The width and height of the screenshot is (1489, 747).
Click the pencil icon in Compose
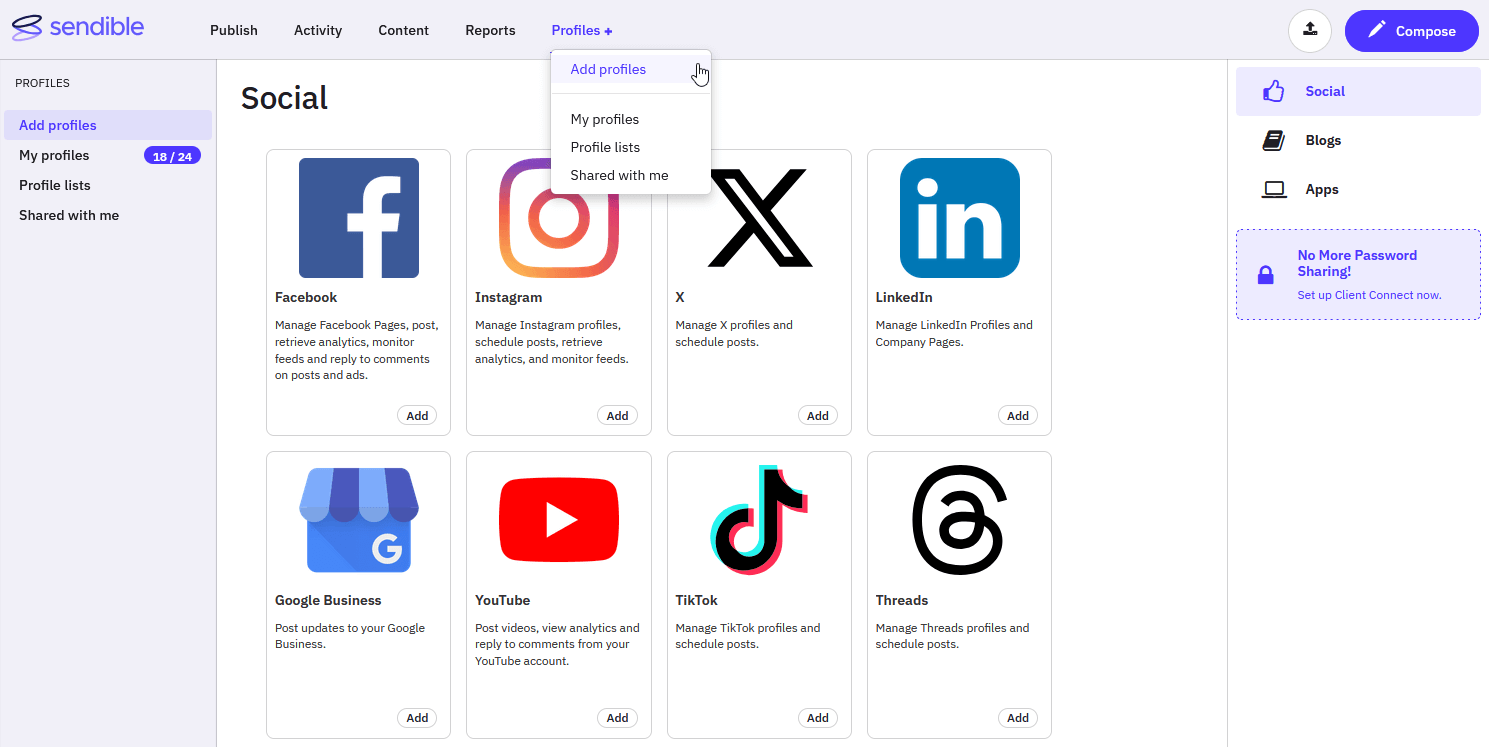[1377, 30]
